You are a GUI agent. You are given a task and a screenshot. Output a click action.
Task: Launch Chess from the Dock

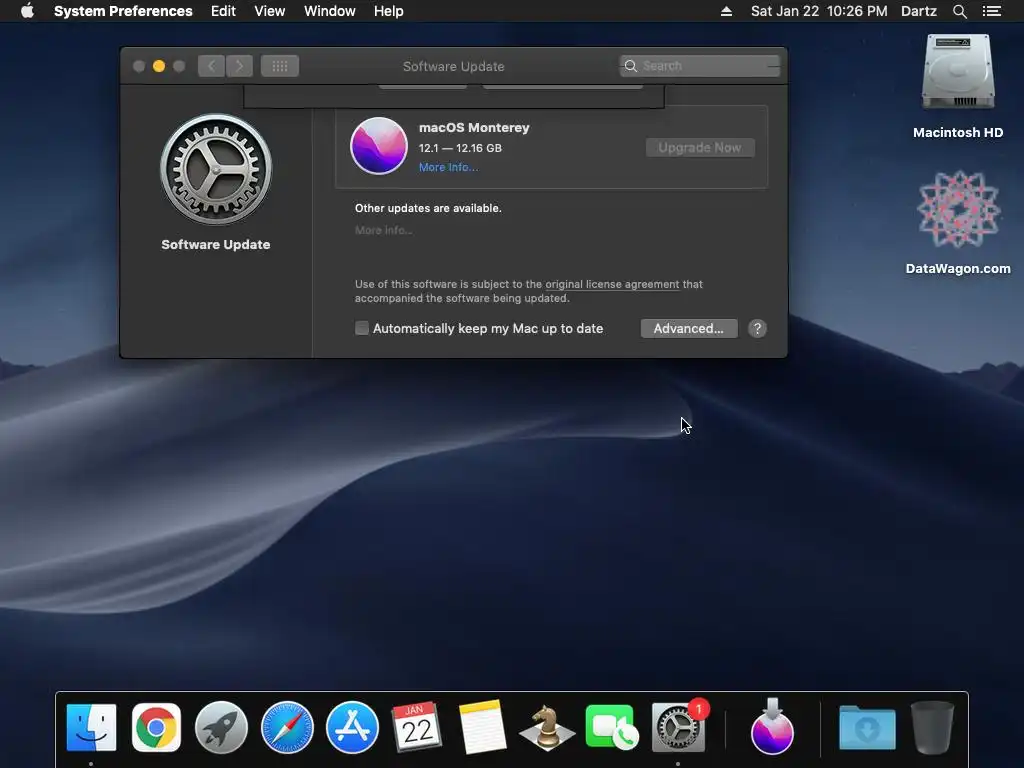point(547,727)
